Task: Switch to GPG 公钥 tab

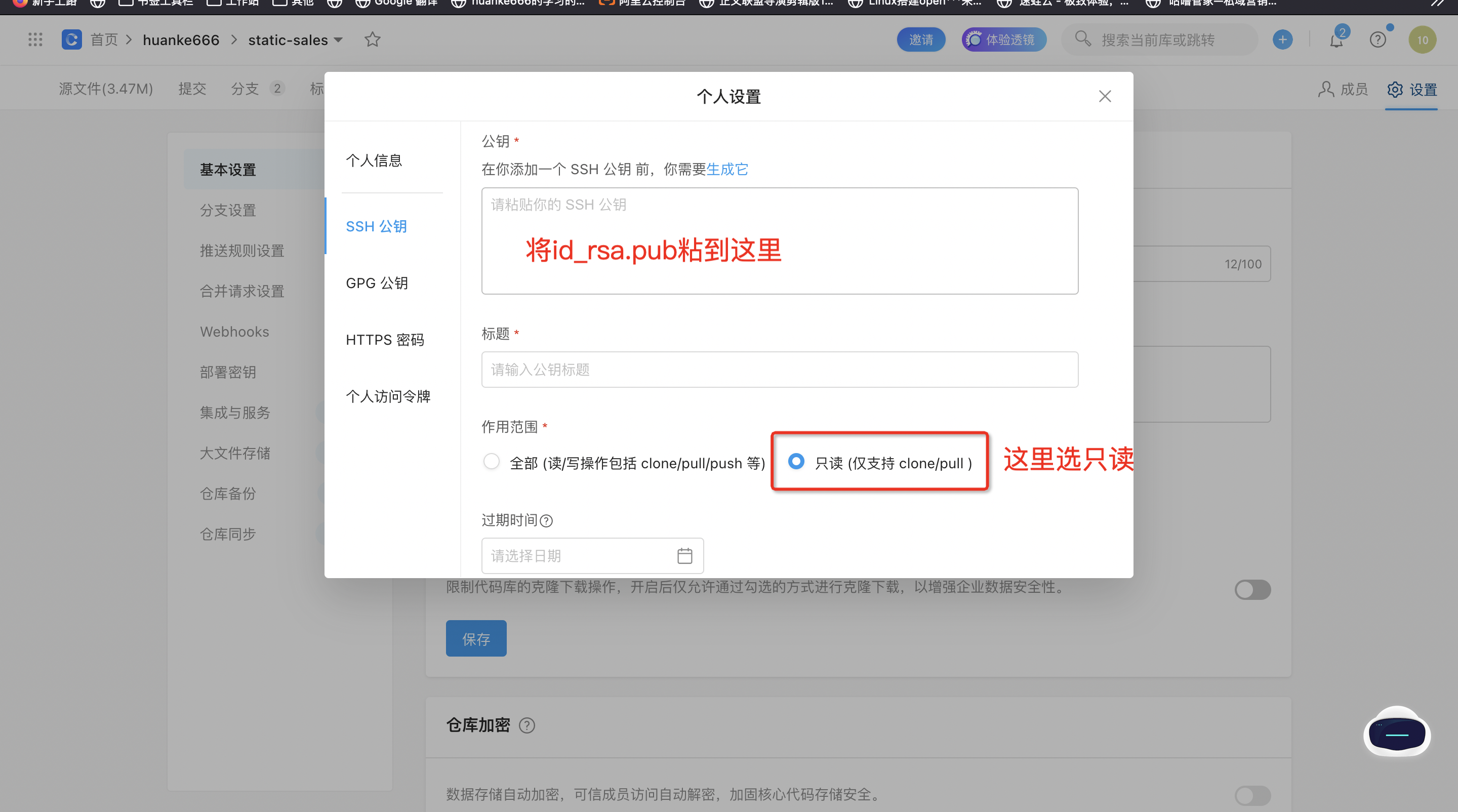Action: coord(376,283)
